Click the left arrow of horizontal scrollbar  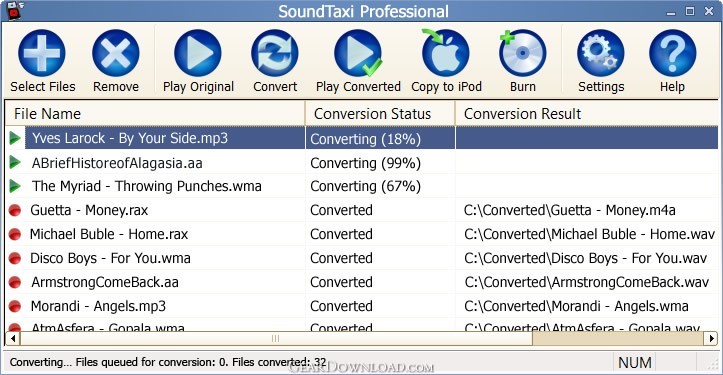pyautogui.click(x=13, y=339)
